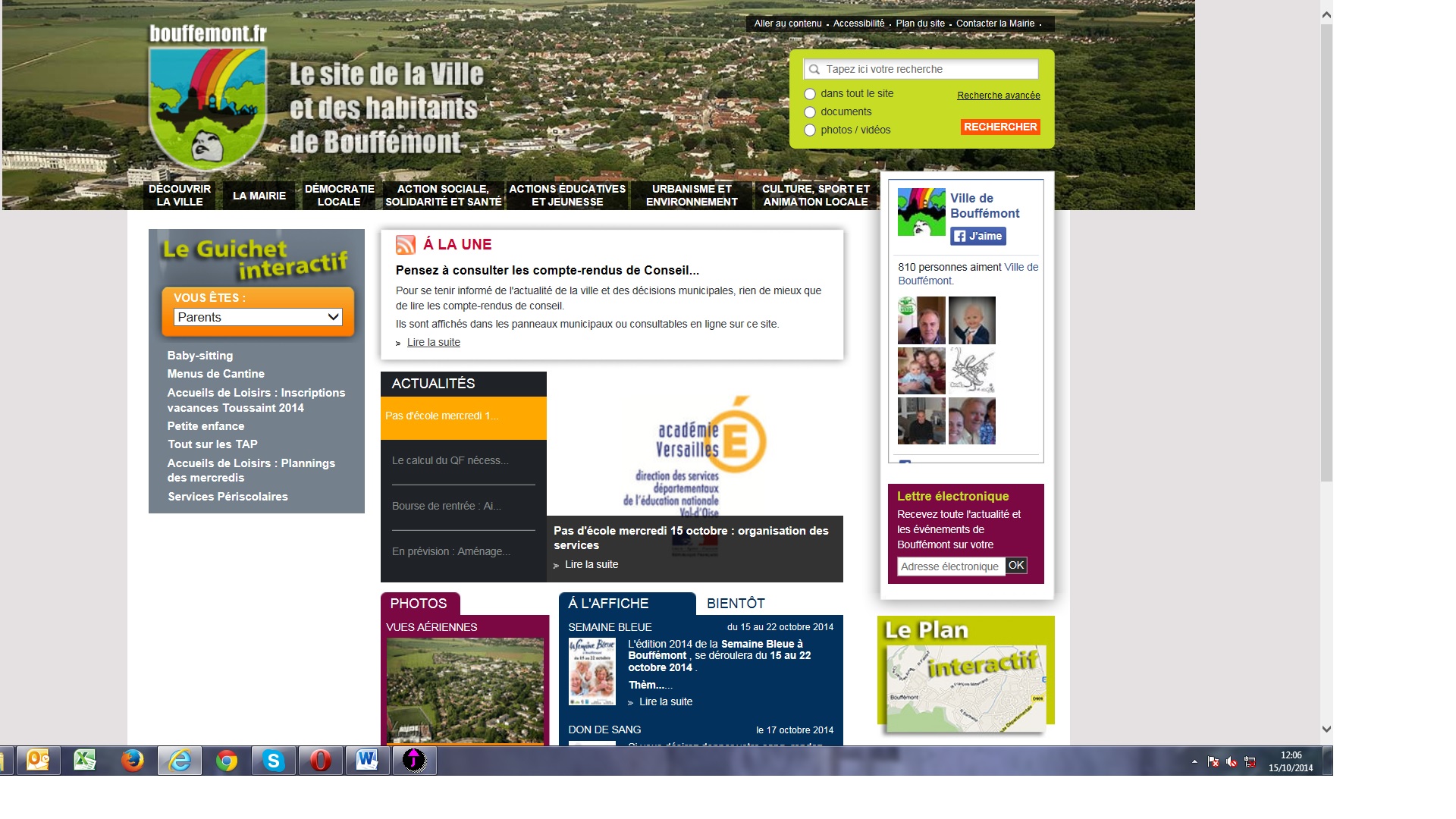Select the 'photos / vidéos' search option
This screenshot has width=1456, height=819.
point(810,130)
